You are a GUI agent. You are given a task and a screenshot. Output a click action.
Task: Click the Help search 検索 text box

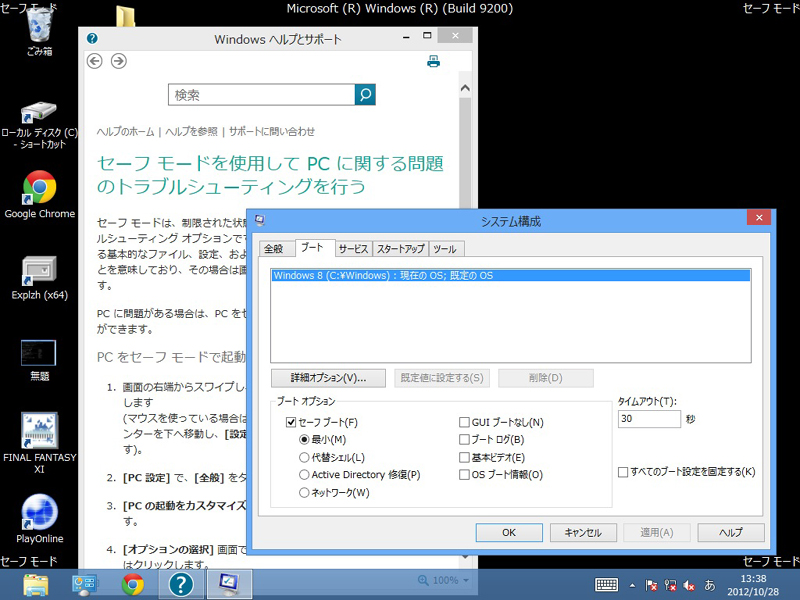click(262, 95)
